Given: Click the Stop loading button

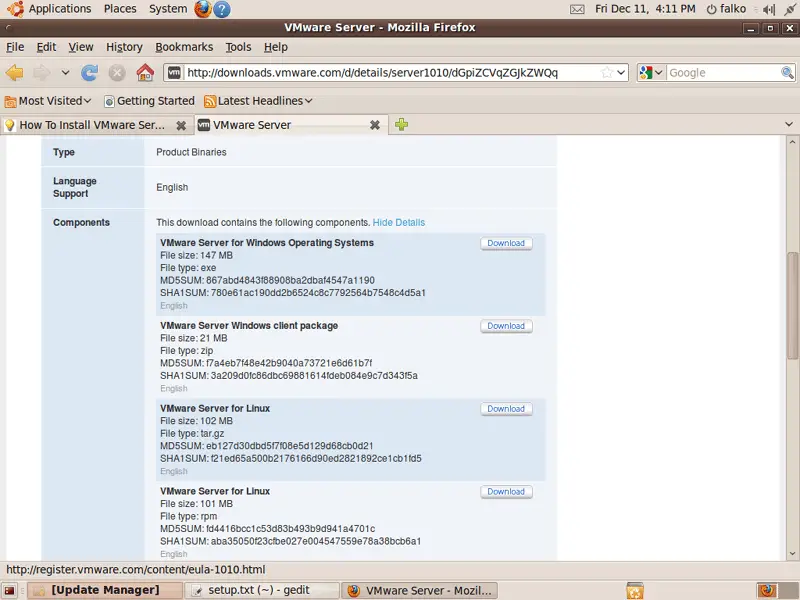Looking at the screenshot, I should tap(117, 73).
